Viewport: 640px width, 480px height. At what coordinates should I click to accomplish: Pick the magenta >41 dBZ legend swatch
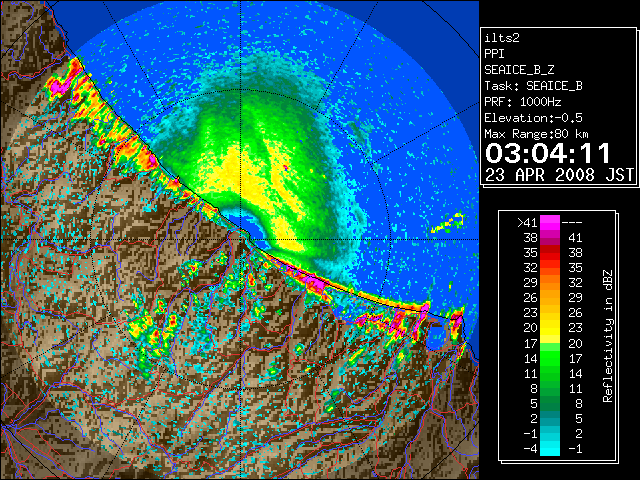point(550,223)
